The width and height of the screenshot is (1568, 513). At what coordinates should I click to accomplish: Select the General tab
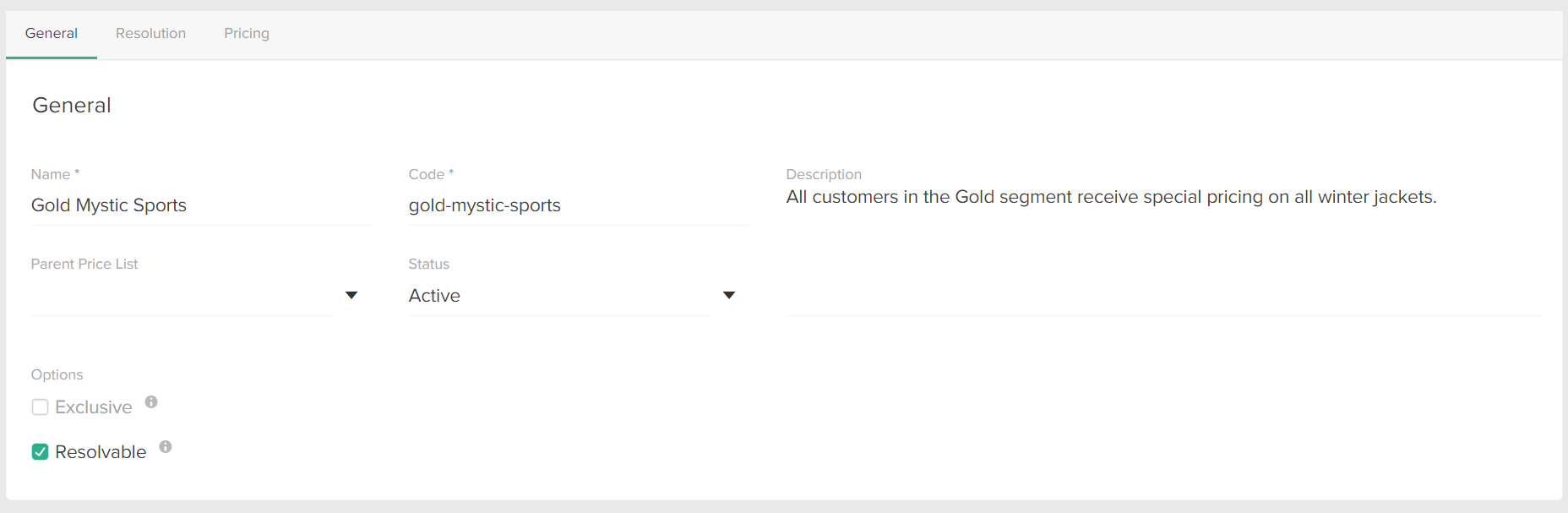[51, 33]
